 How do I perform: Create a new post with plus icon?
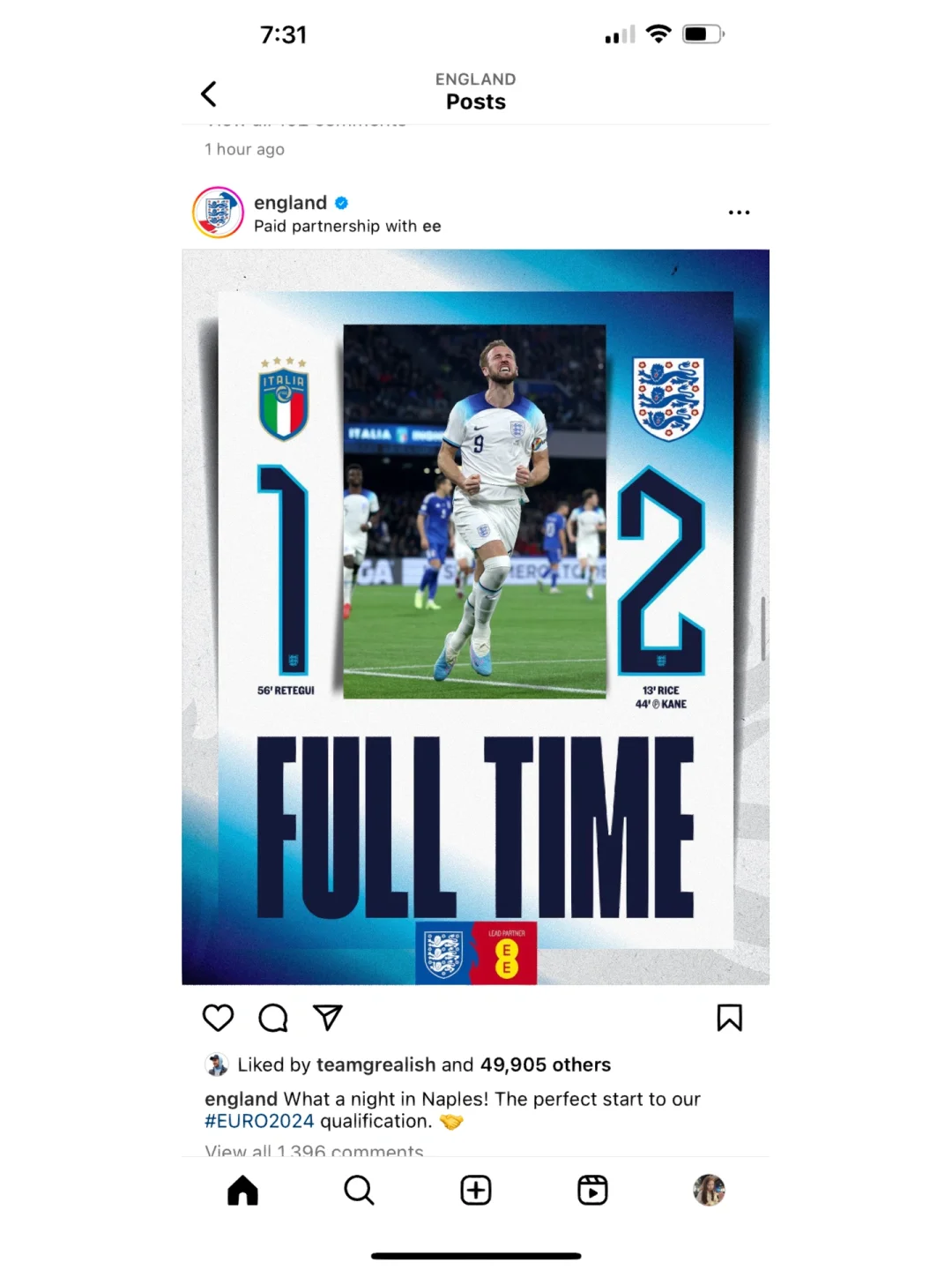[476, 1191]
